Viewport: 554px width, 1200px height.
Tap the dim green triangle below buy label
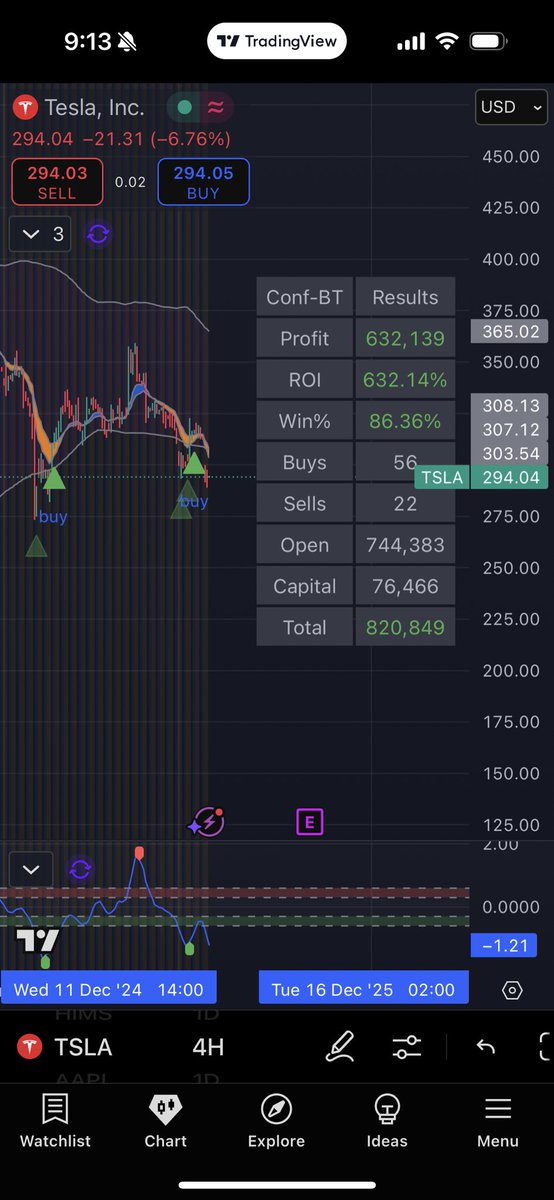point(36,545)
